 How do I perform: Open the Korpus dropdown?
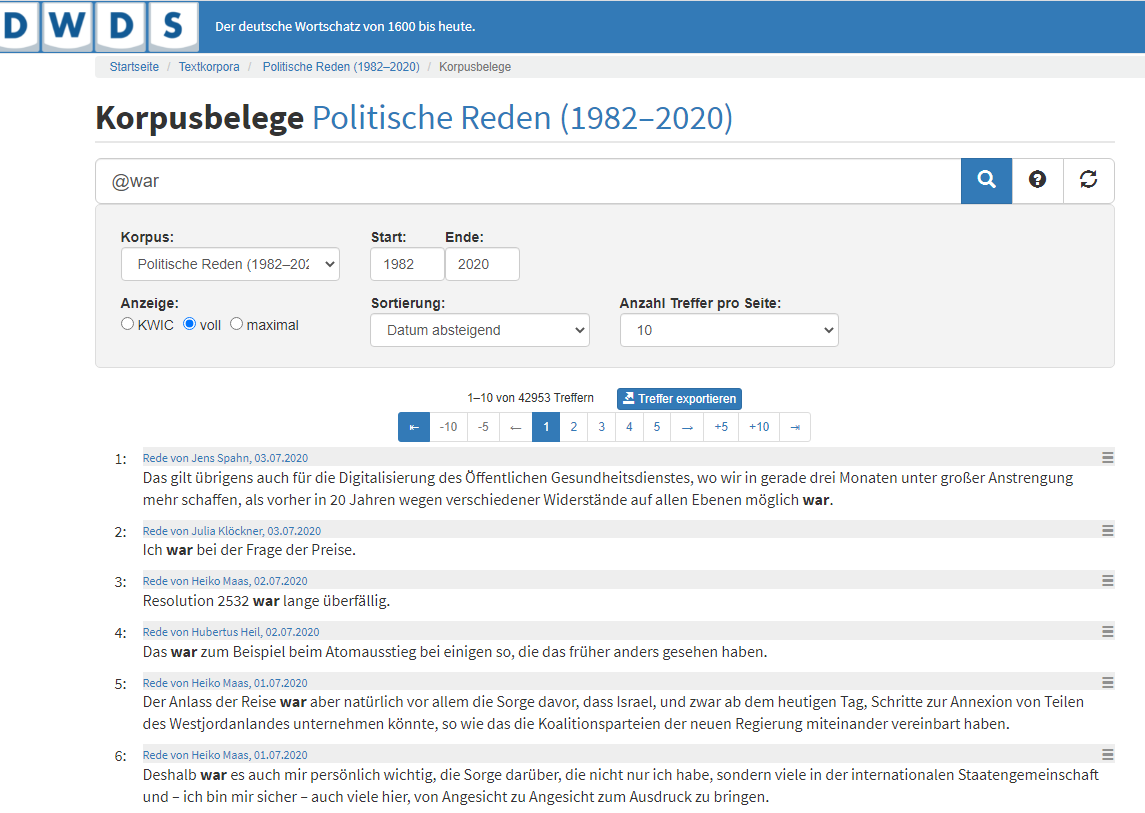point(230,264)
